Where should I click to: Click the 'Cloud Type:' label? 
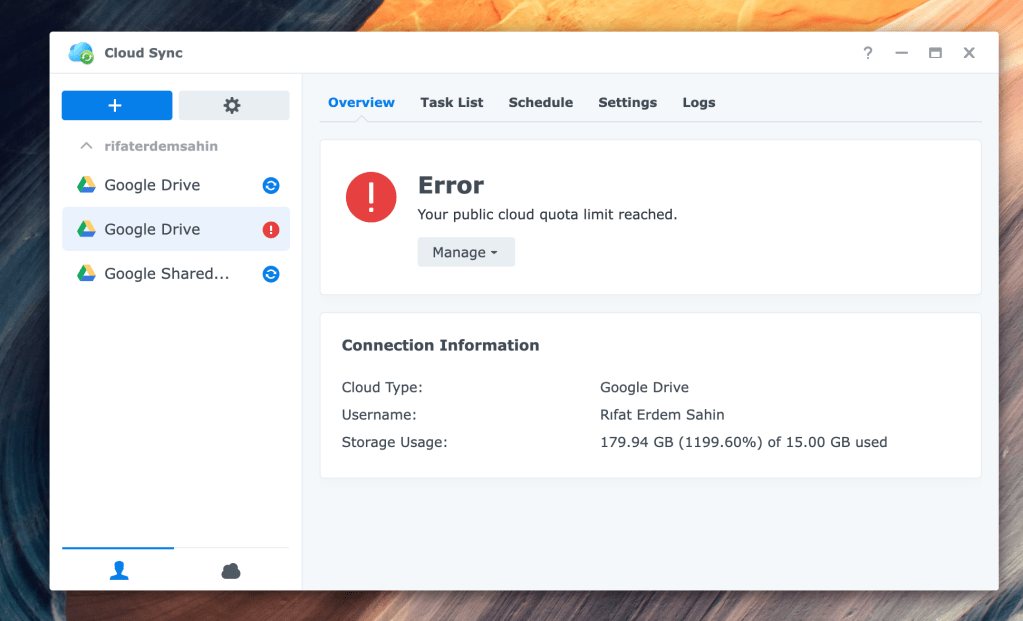pyautogui.click(x=382, y=387)
